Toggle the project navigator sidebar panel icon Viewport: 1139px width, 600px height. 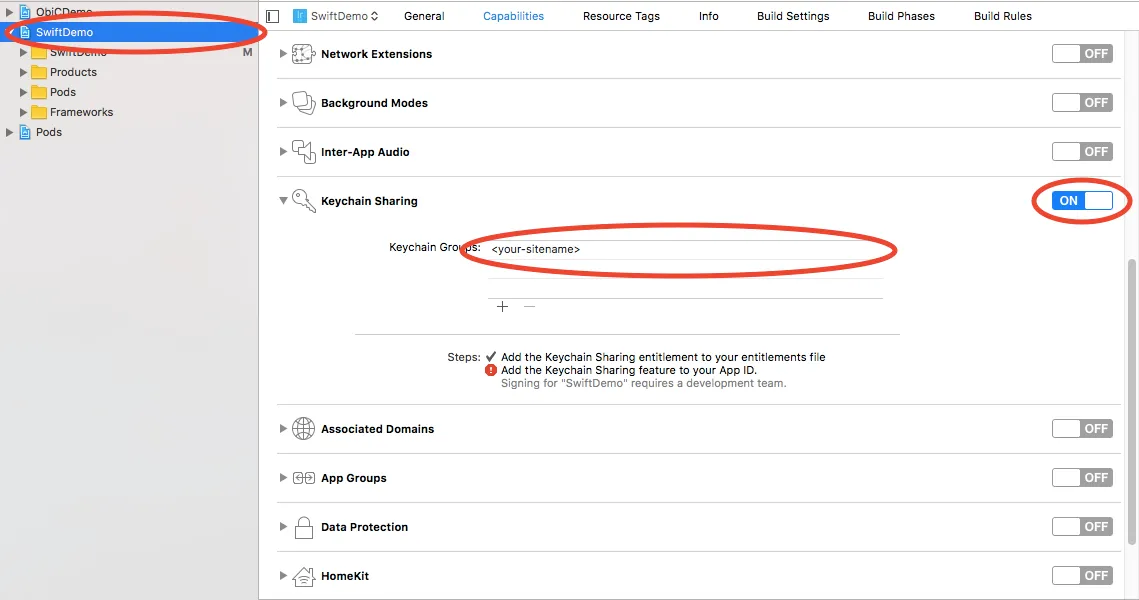(x=272, y=16)
